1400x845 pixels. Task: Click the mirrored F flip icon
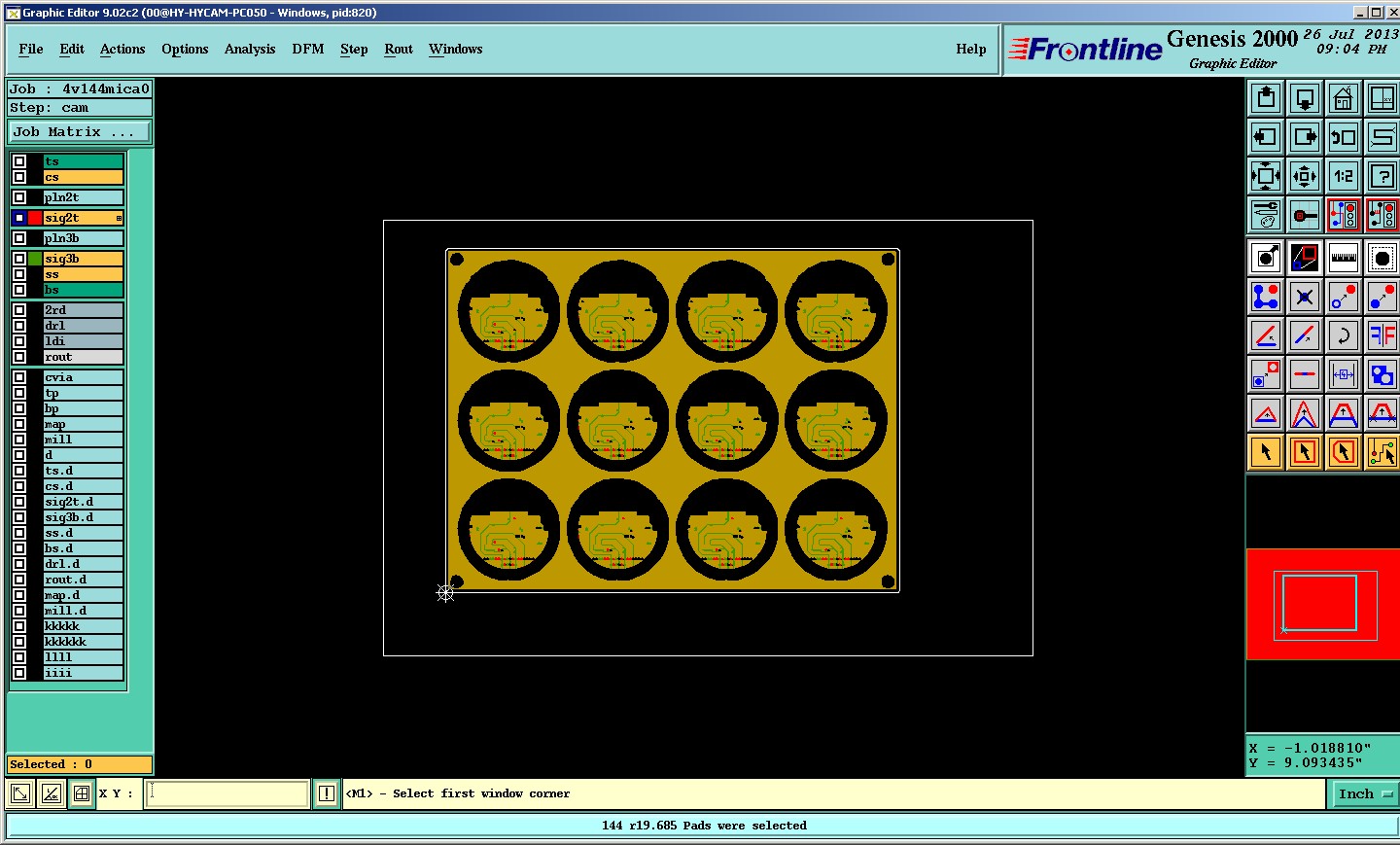click(1382, 335)
